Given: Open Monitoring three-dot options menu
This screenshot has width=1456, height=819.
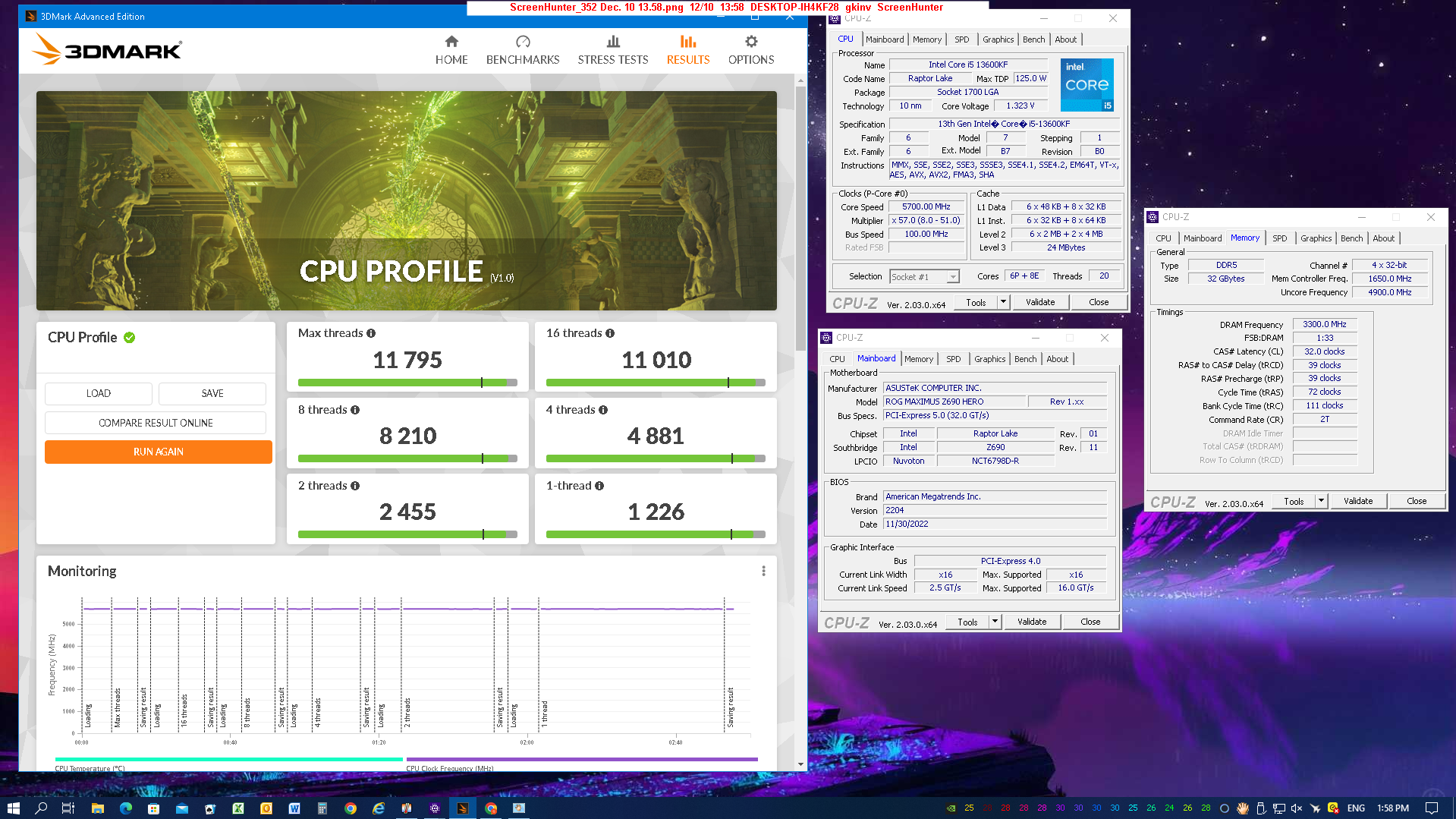Looking at the screenshot, I should click(763, 571).
